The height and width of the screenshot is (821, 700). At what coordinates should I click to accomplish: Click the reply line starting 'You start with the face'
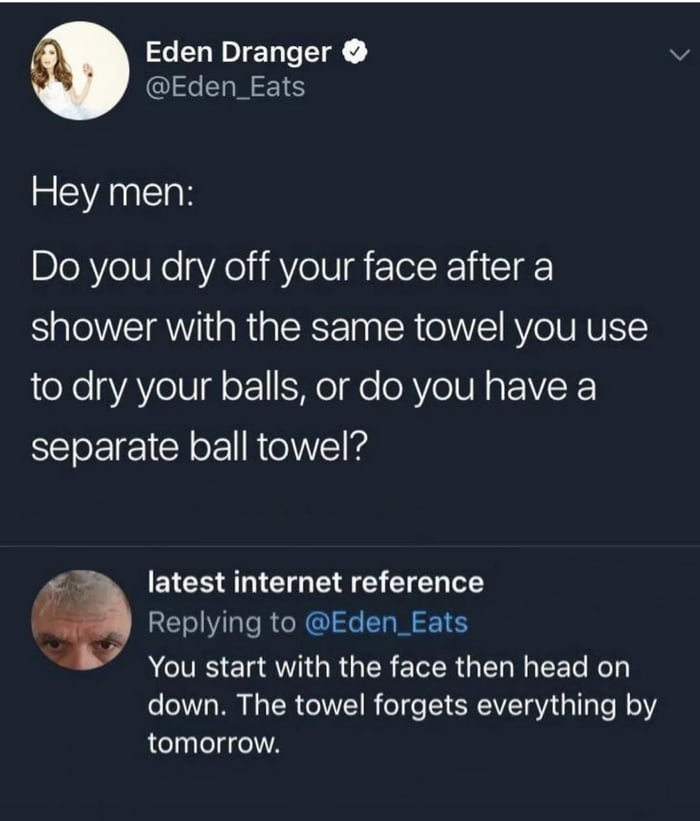pyautogui.click(x=389, y=664)
